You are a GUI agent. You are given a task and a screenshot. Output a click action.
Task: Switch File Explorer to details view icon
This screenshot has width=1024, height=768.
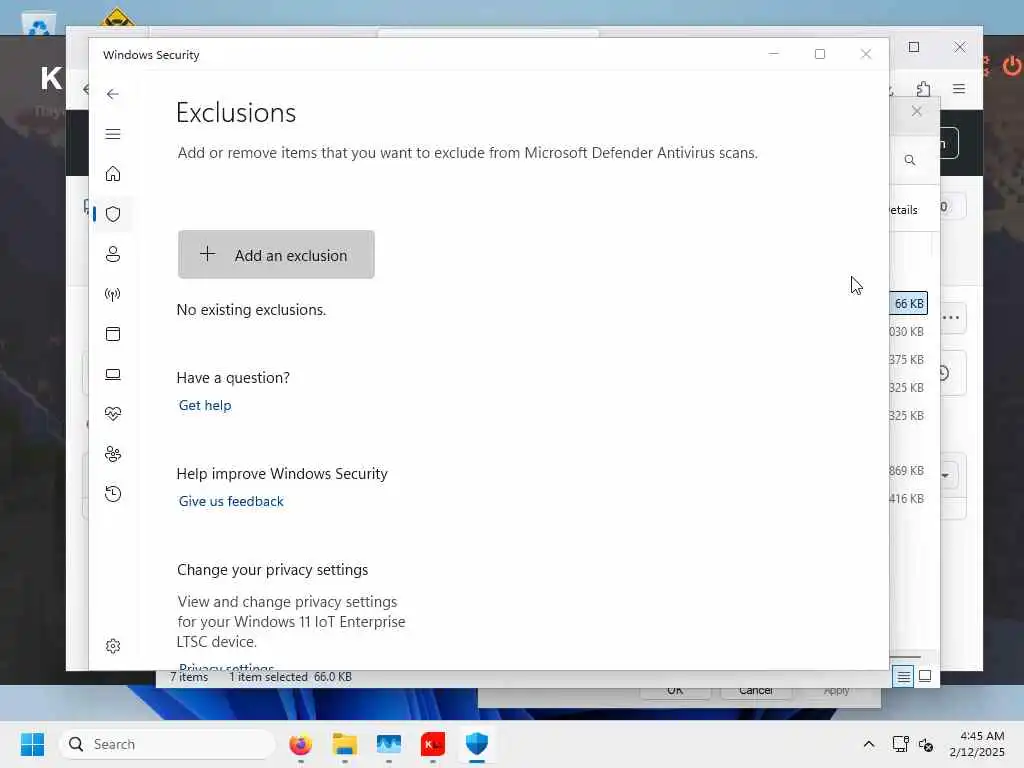[903, 677]
